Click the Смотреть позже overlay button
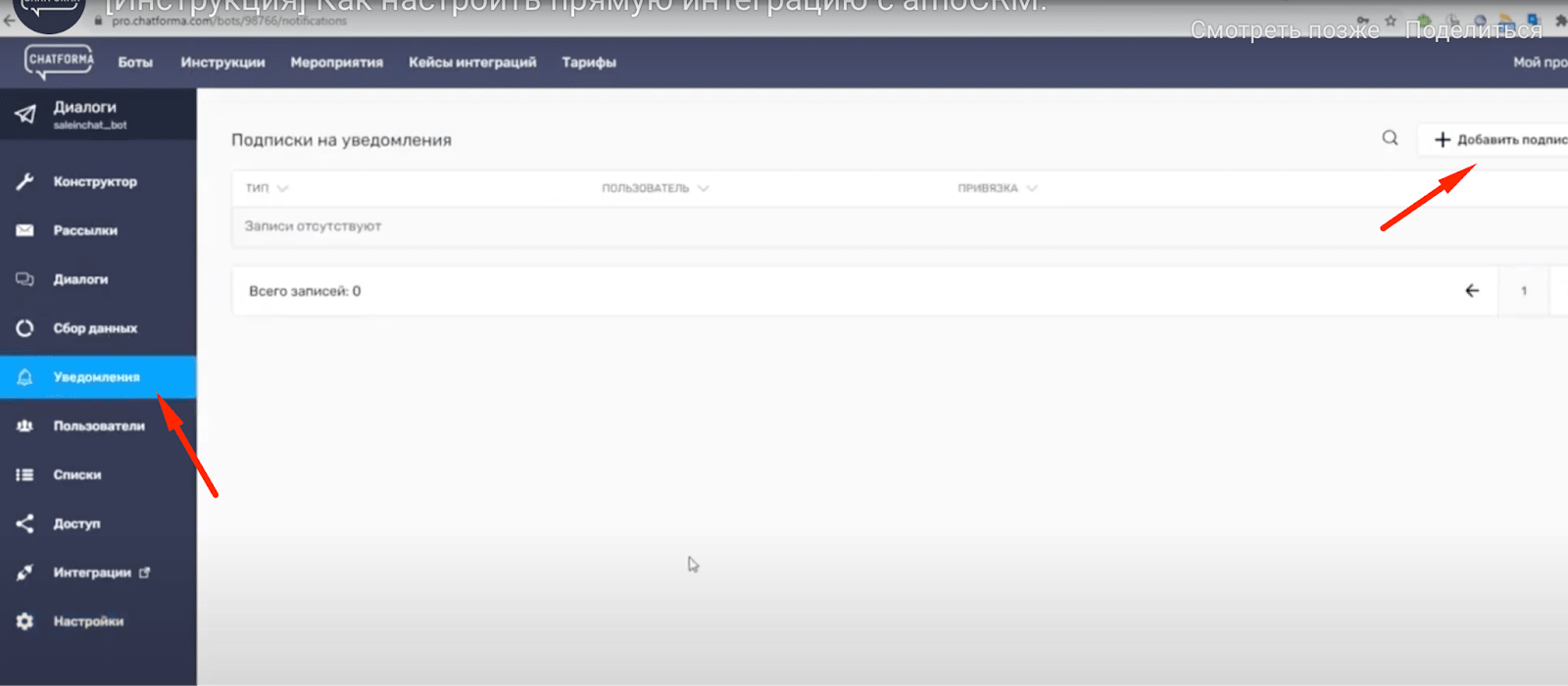 [x=1285, y=30]
